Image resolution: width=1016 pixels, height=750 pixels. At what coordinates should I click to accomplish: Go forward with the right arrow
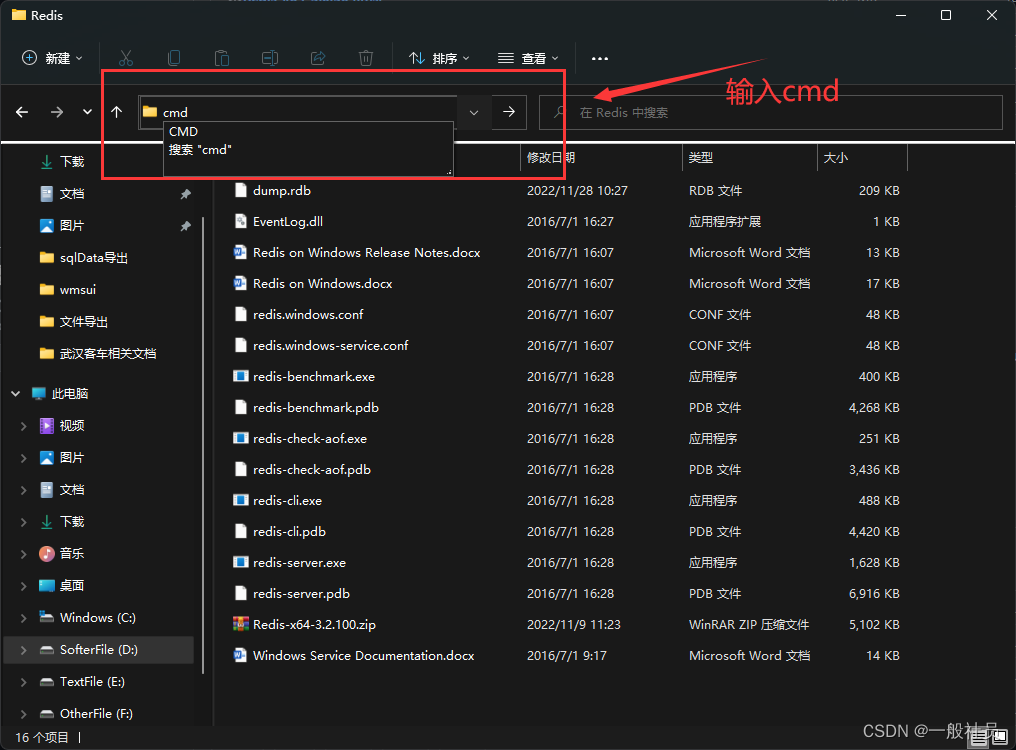click(x=57, y=112)
